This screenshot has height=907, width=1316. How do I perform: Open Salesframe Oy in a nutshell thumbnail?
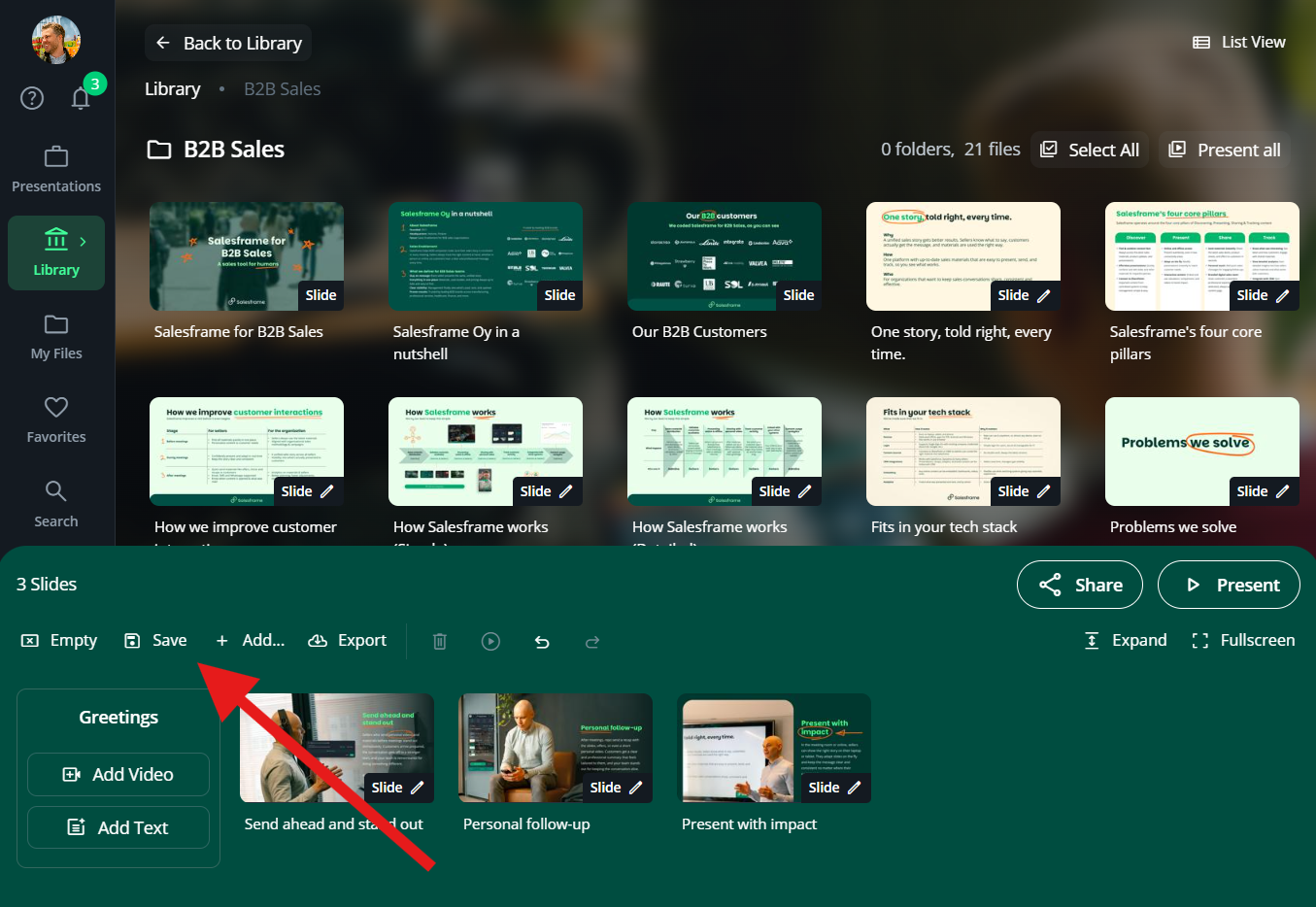coord(486,256)
